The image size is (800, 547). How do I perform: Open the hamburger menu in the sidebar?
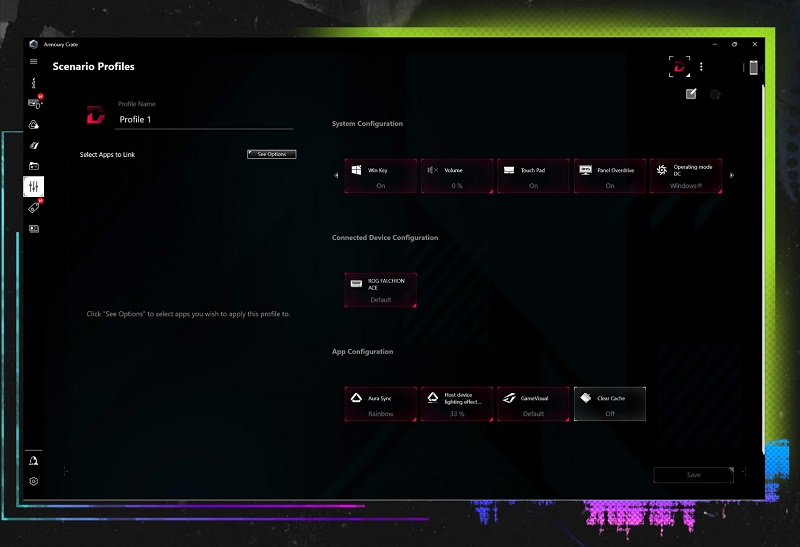pyautogui.click(x=34, y=62)
